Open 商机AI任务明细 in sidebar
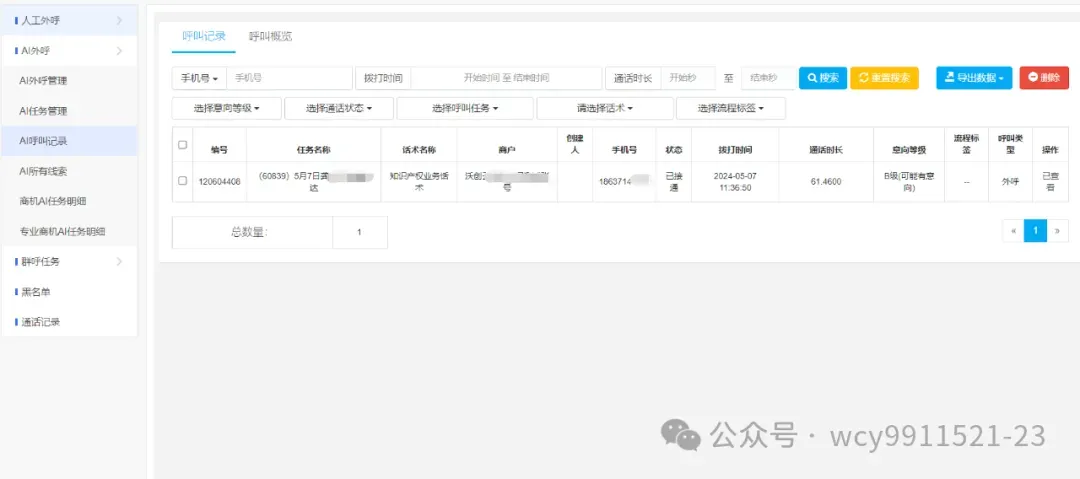The height and width of the screenshot is (479, 1080). (53, 201)
